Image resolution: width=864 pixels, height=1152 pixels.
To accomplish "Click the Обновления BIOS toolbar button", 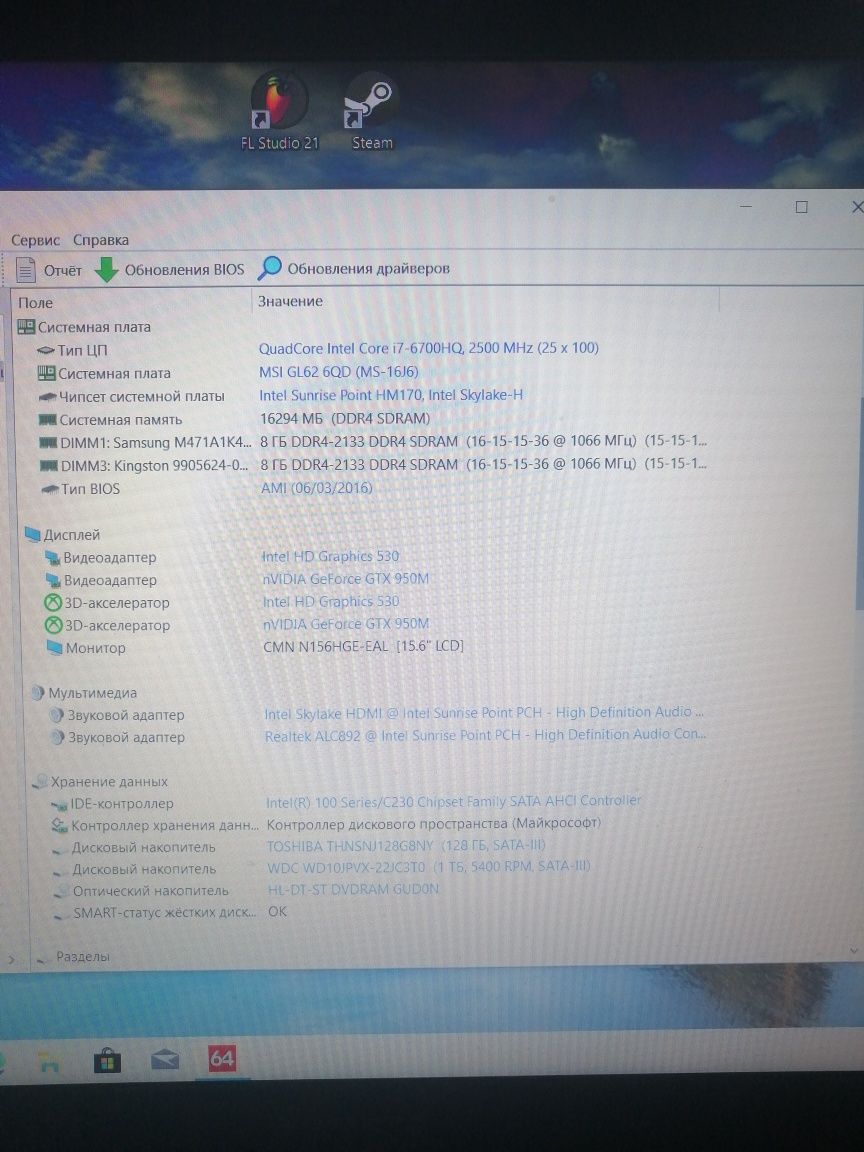I will tap(169, 270).
